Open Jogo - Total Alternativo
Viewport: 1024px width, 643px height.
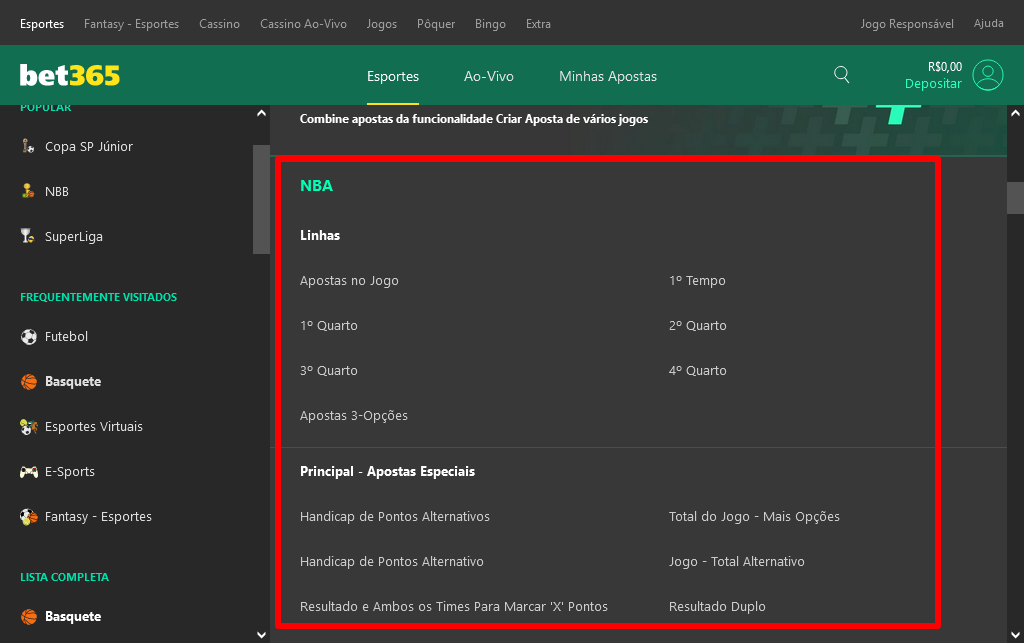click(x=737, y=562)
